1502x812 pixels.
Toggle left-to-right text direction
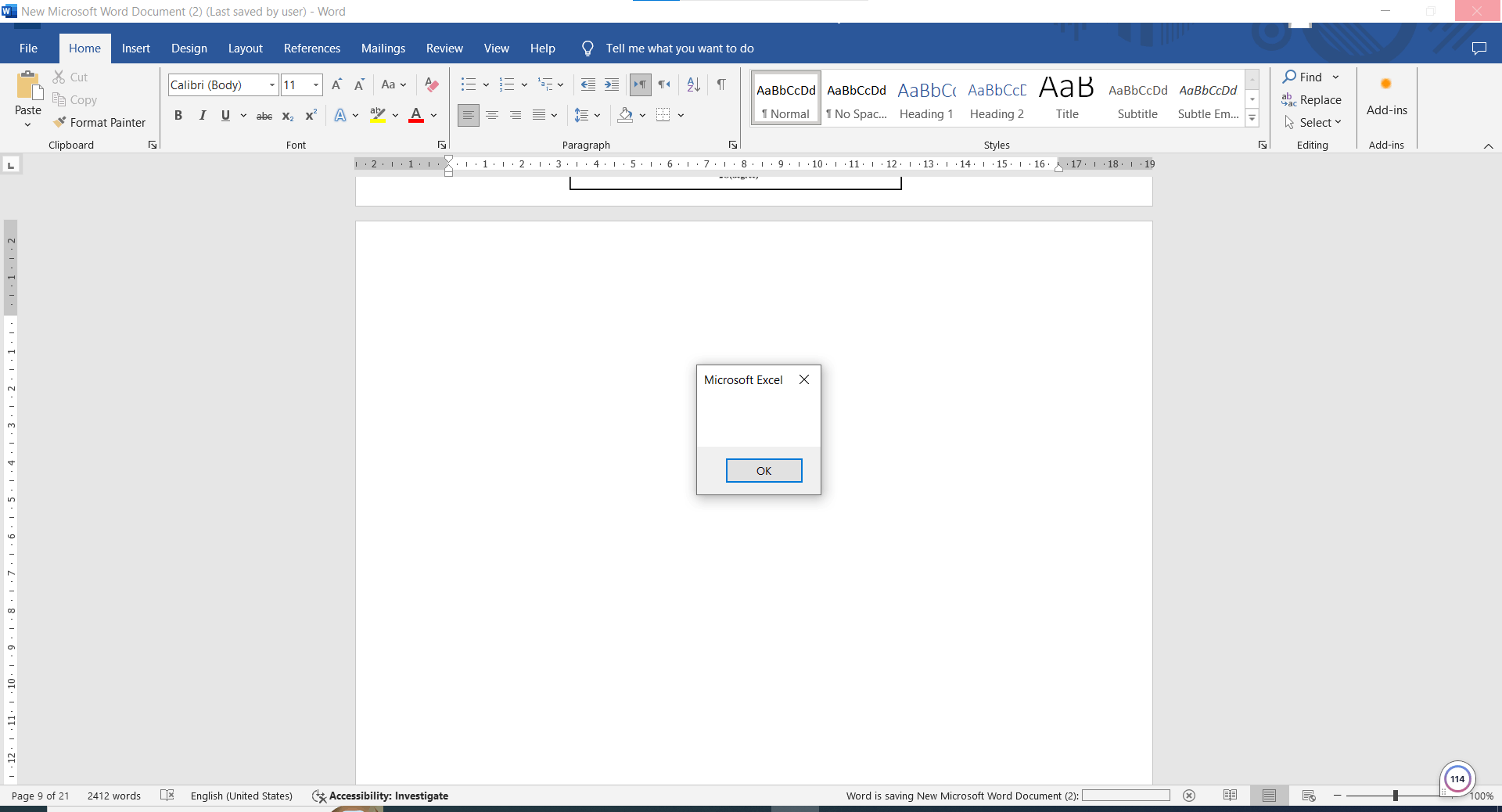[x=641, y=84]
